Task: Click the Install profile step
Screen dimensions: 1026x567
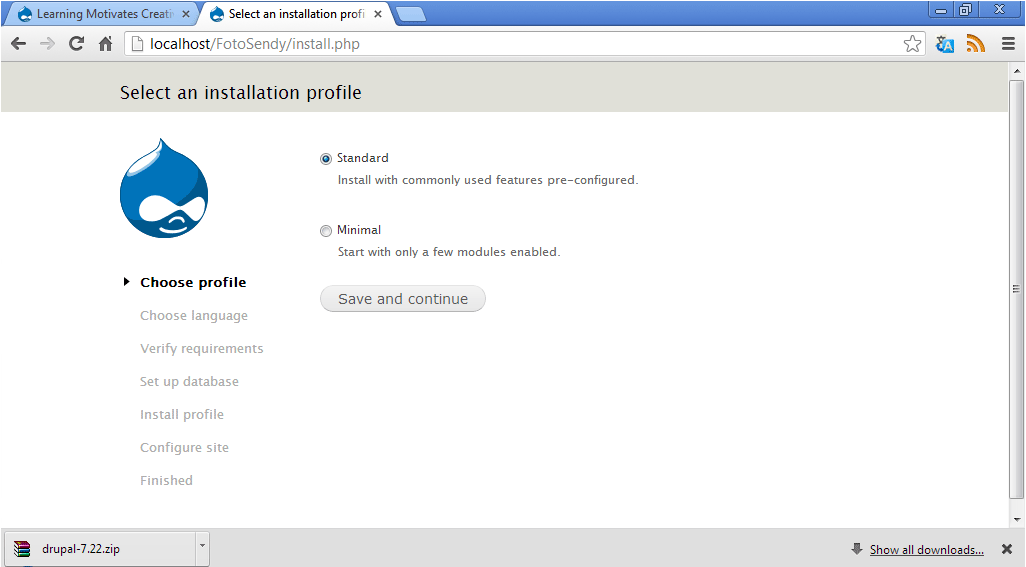Action: tap(182, 415)
